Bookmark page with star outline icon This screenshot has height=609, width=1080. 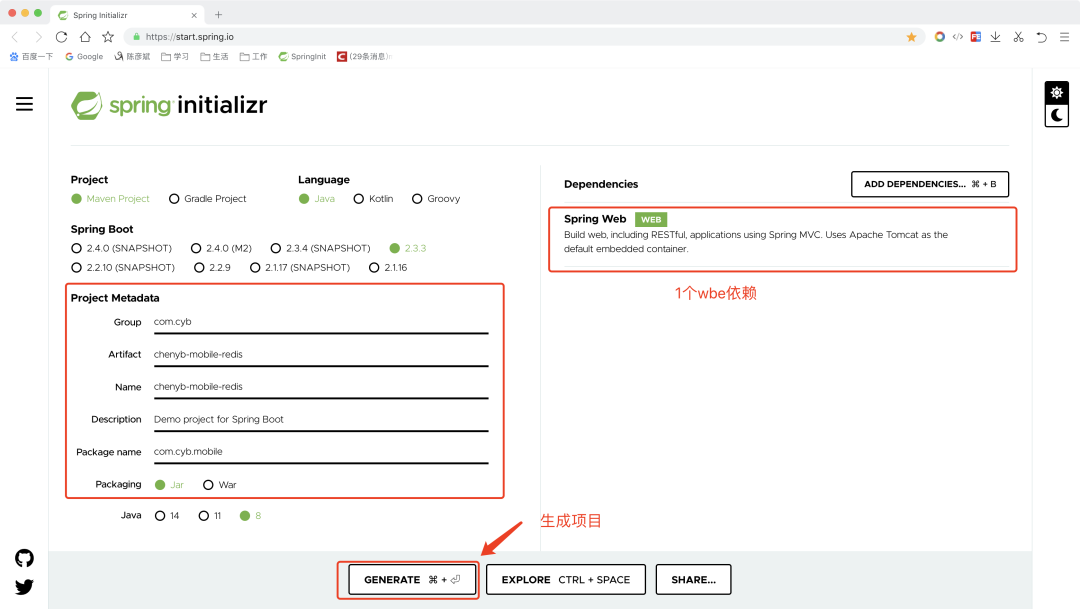(x=108, y=37)
